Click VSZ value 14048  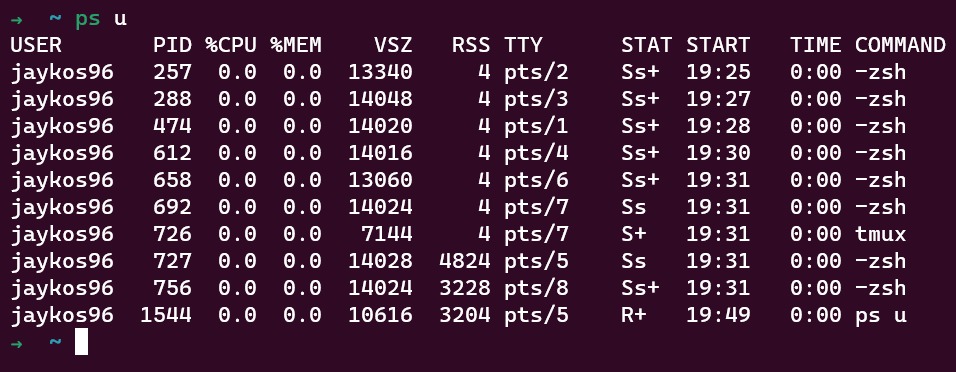pyautogui.click(x=380, y=99)
